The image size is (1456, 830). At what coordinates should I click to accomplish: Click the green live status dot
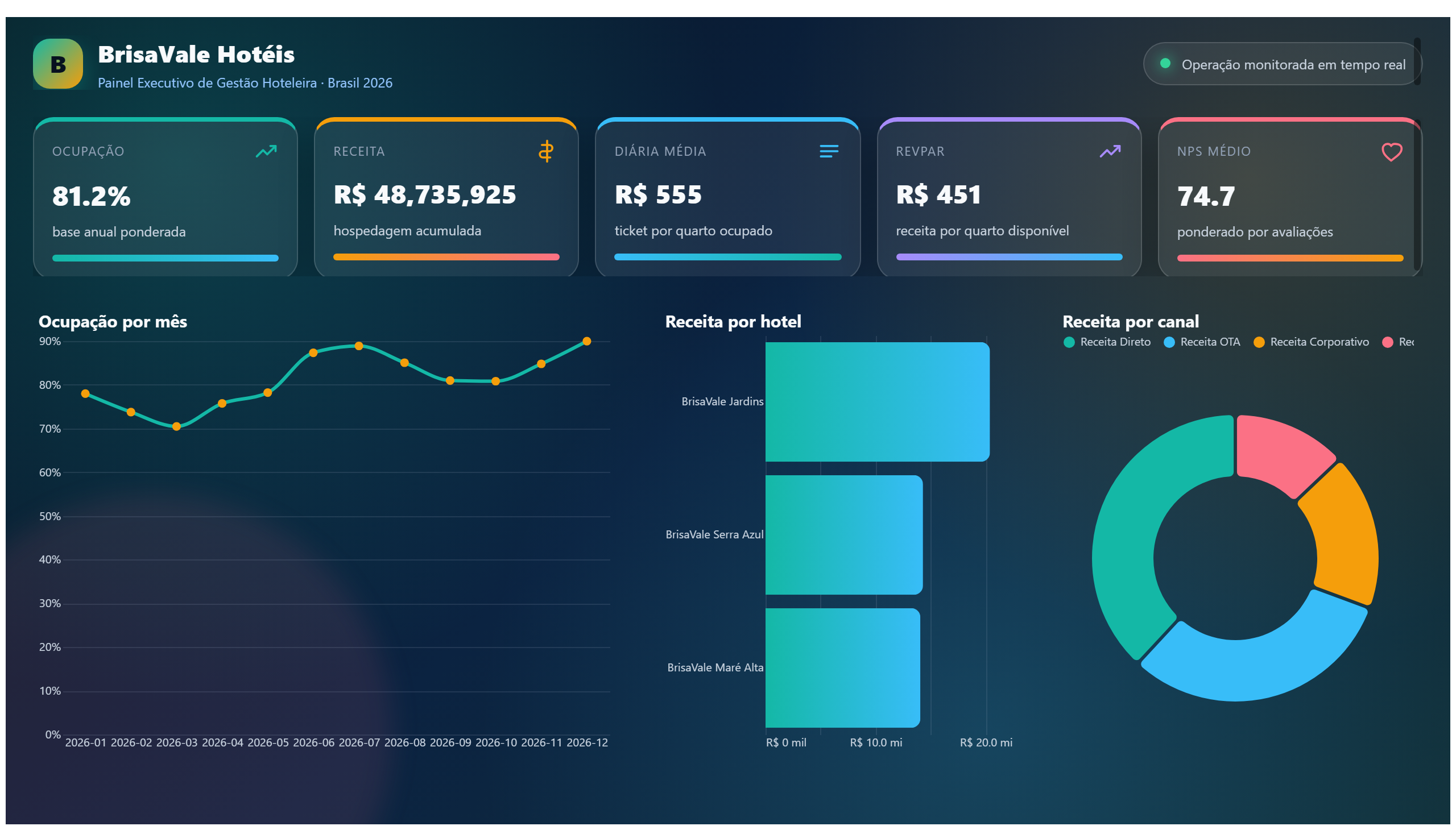point(1165,63)
